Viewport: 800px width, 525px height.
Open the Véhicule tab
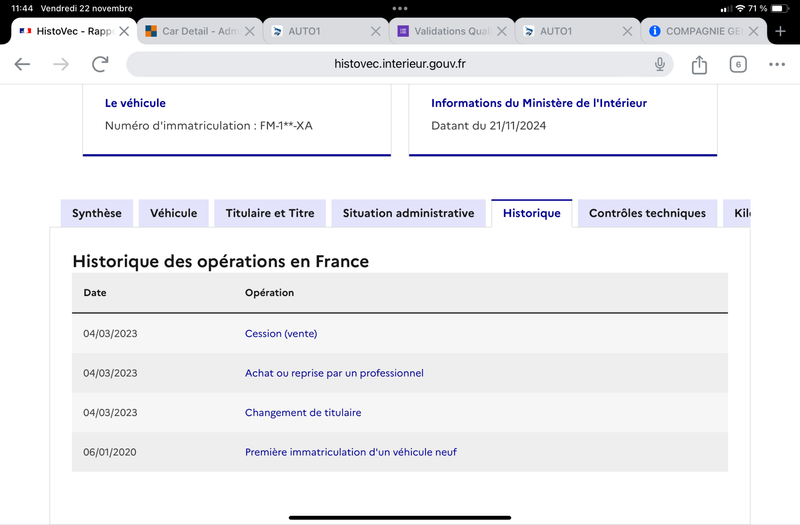[173, 213]
